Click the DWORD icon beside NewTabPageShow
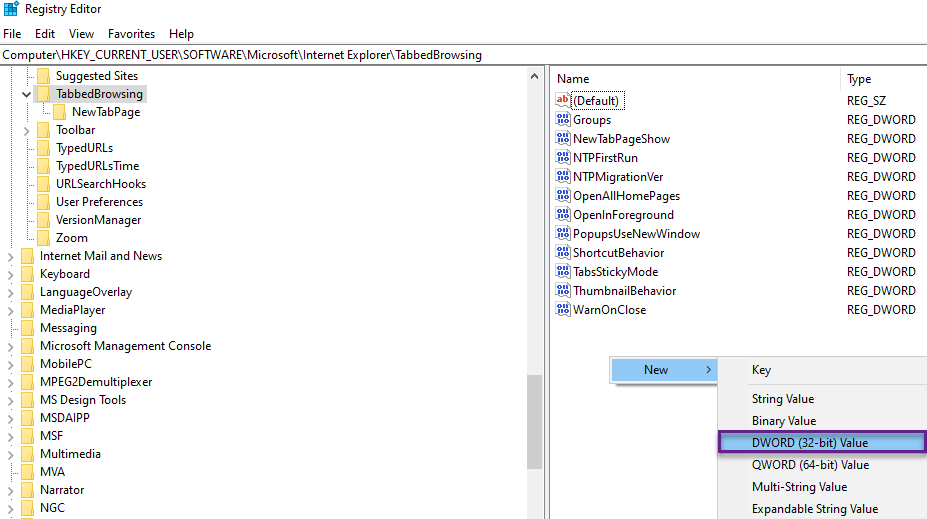 coord(562,139)
